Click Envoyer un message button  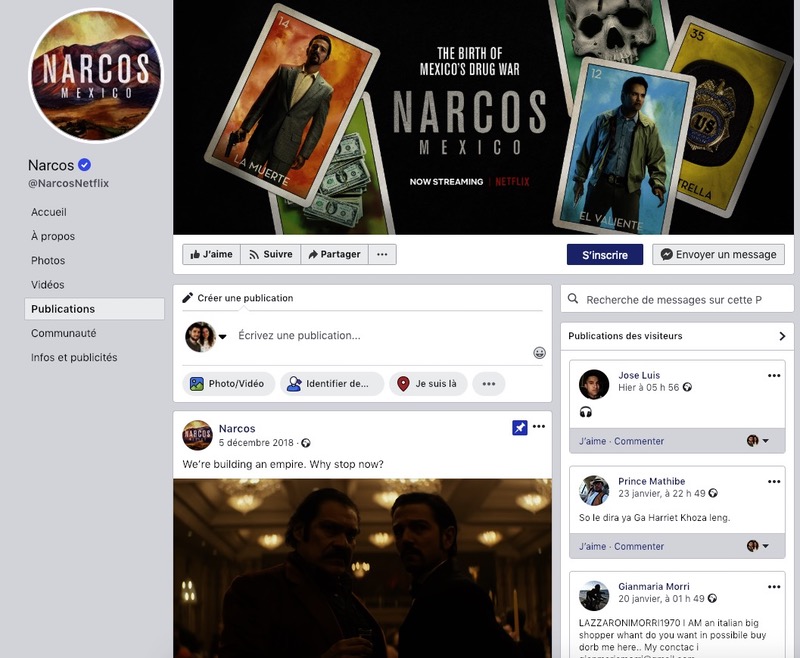click(718, 255)
